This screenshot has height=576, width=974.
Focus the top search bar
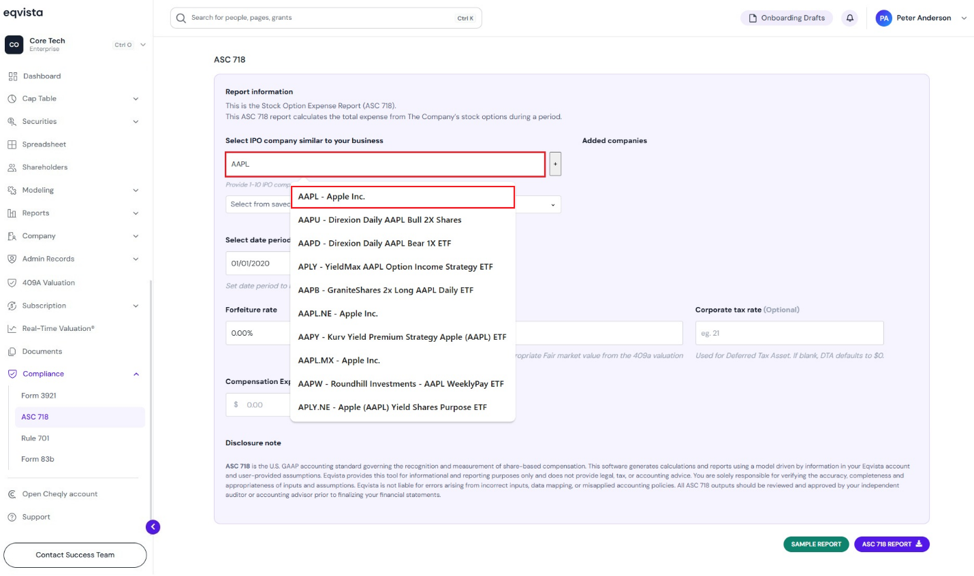click(326, 18)
